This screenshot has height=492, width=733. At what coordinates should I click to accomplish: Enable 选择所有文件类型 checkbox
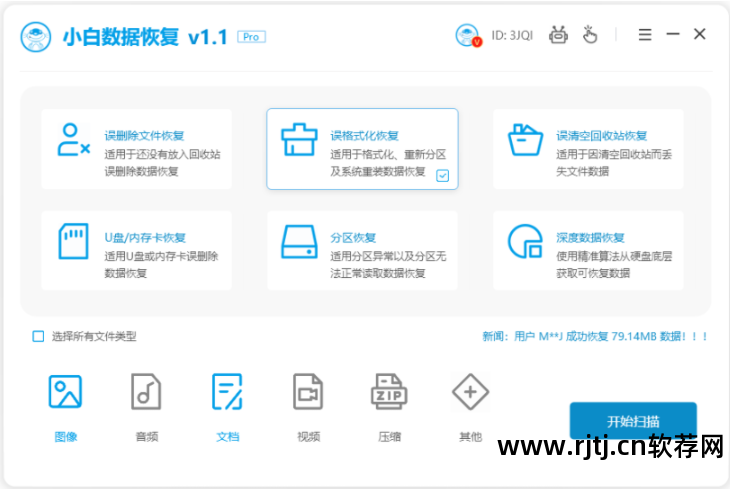[38, 336]
